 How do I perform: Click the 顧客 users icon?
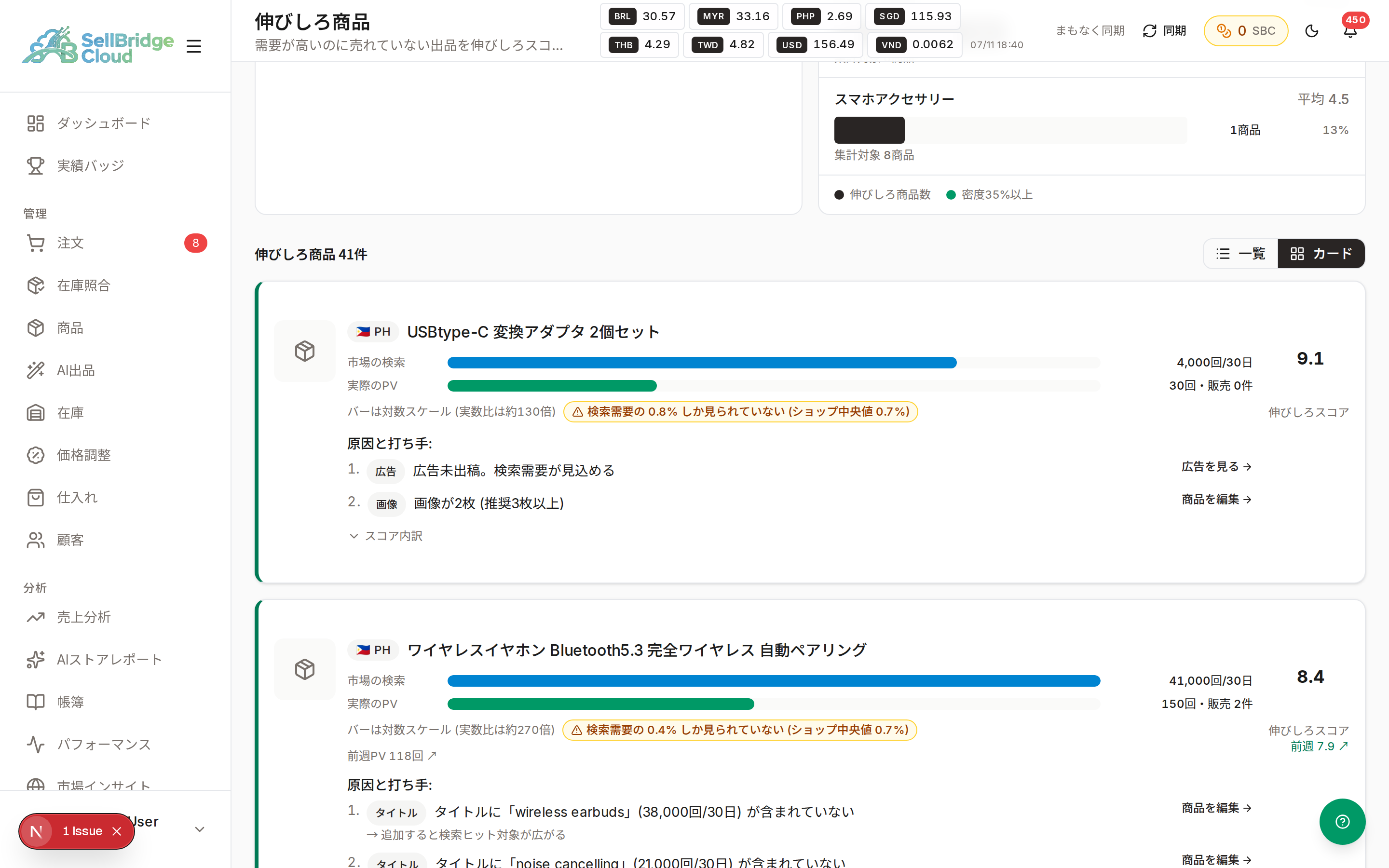coord(36,540)
